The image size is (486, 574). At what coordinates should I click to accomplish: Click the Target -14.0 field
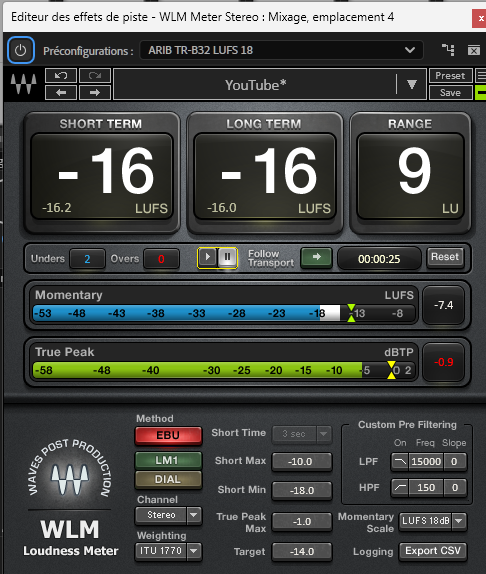pos(302,552)
